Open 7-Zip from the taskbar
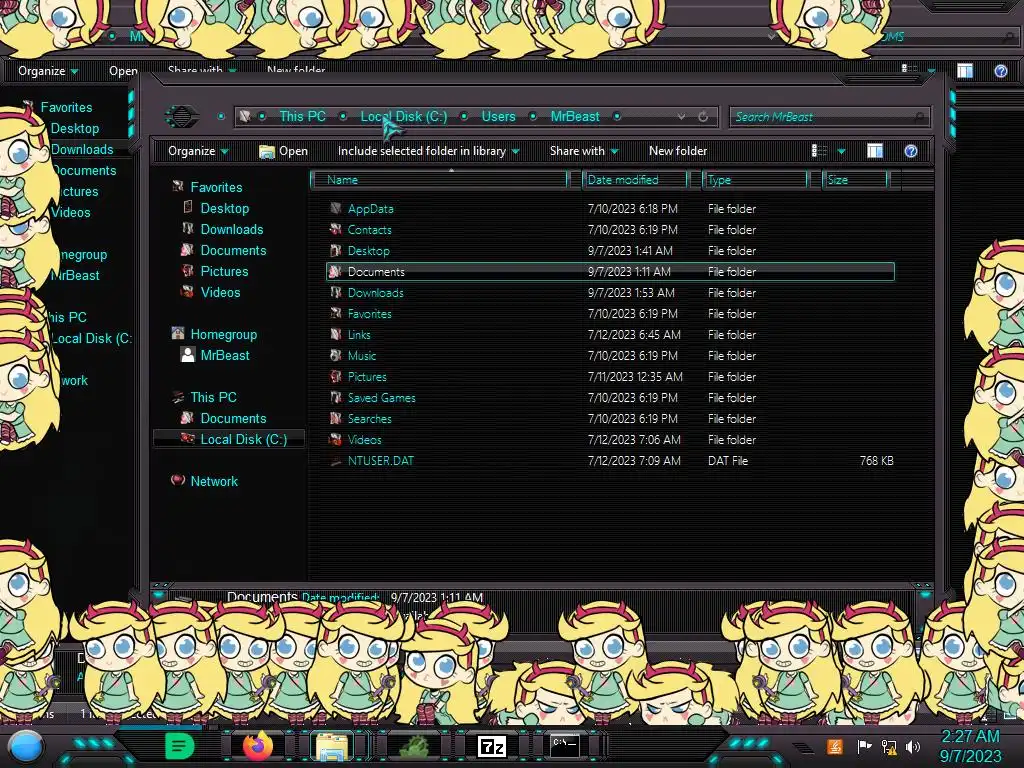Image resolution: width=1024 pixels, height=768 pixels. click(492, 746)
